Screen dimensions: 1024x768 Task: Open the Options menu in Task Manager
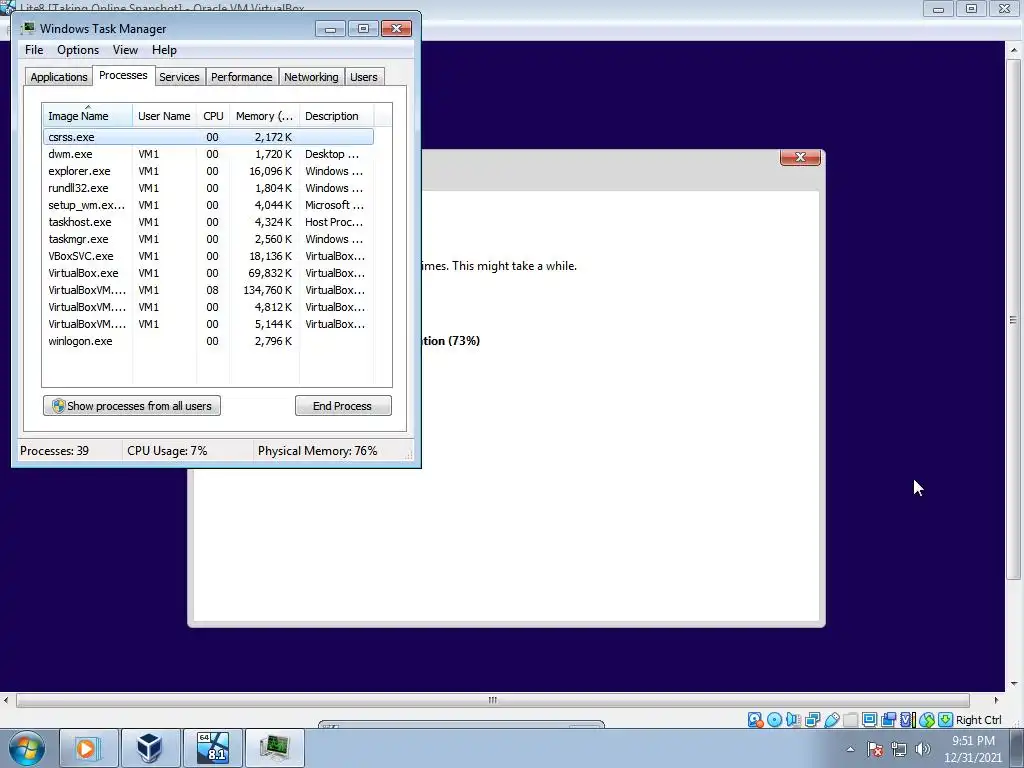click(x=78, y=50)
